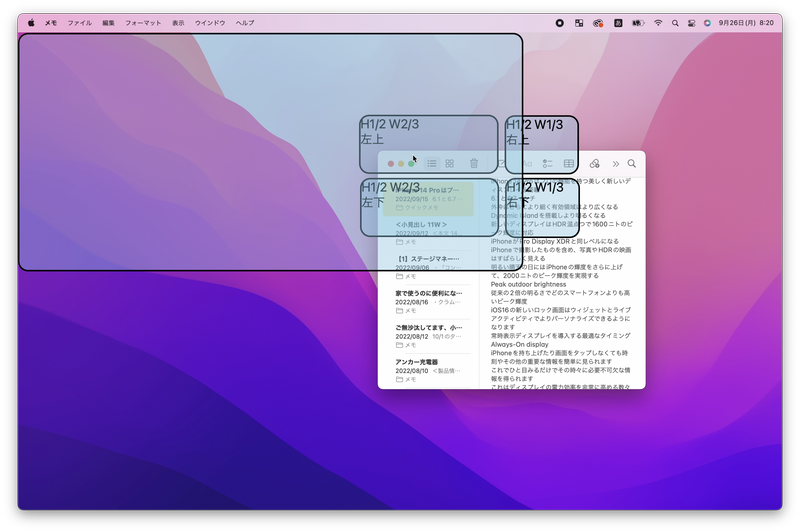Click the H1/2 W2/3 左下 snap zone label

[x=391, y=194]
